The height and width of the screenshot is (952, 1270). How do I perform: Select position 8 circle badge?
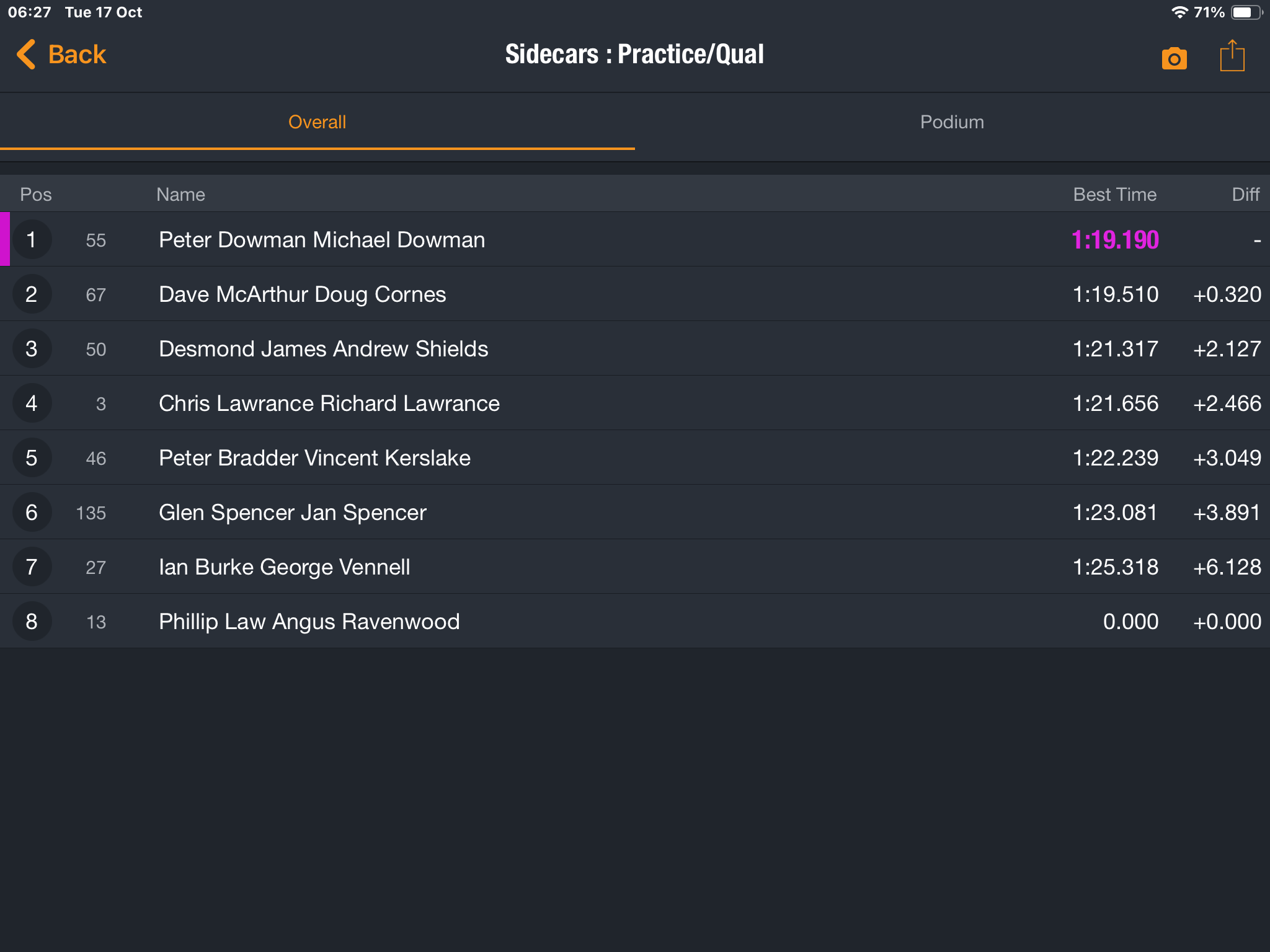(x=32, y=622)
